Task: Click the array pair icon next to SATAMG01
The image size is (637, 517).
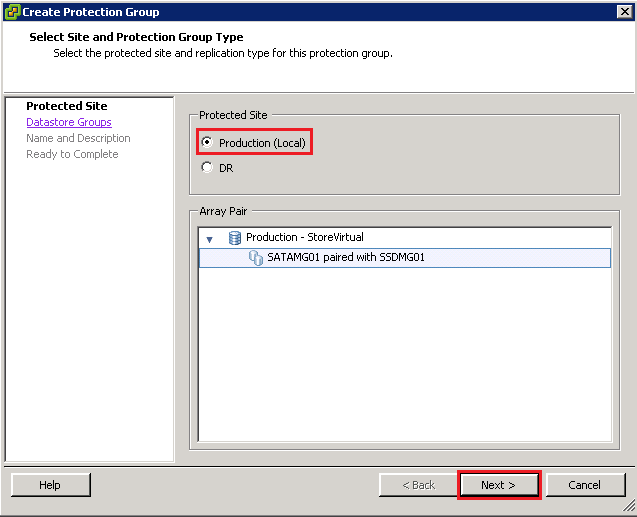Action: [256, 258]
